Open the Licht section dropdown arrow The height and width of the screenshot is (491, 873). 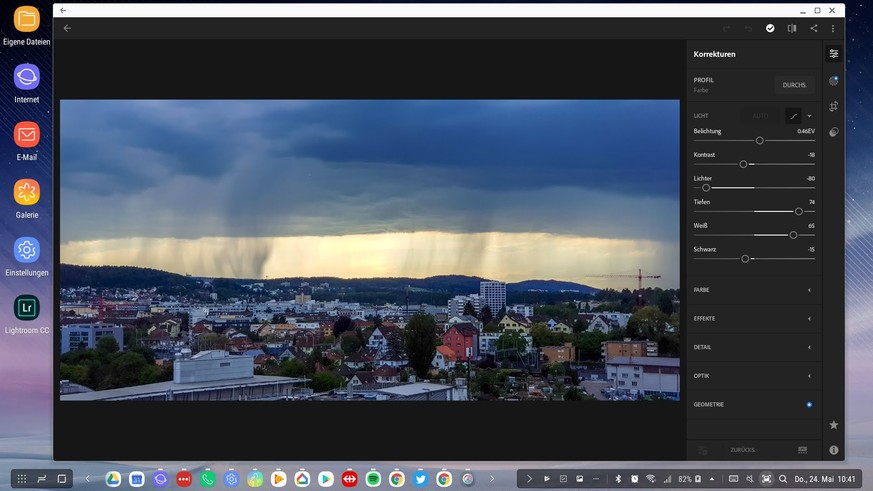tap(809, 116)
